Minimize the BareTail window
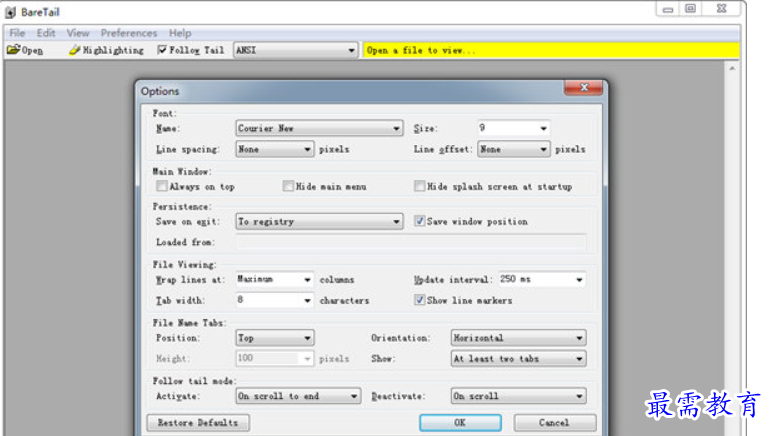769x436 pixels. [667, 9]
